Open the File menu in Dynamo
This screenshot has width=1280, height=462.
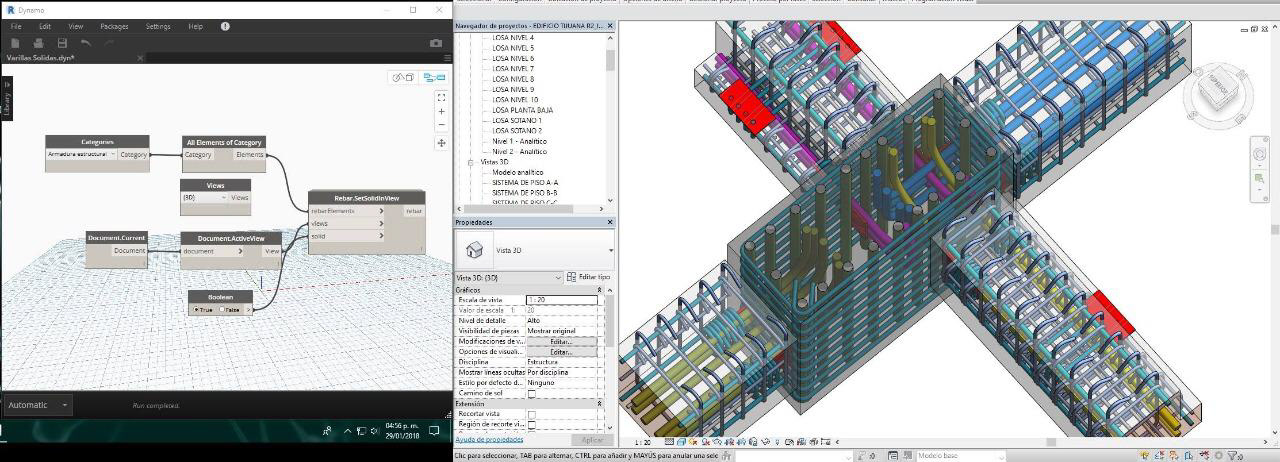pos(16,26)
